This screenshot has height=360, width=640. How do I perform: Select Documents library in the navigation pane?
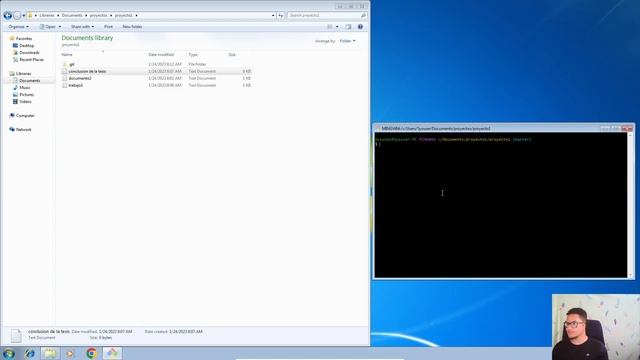pyautogui.click(x=30, y=80)
